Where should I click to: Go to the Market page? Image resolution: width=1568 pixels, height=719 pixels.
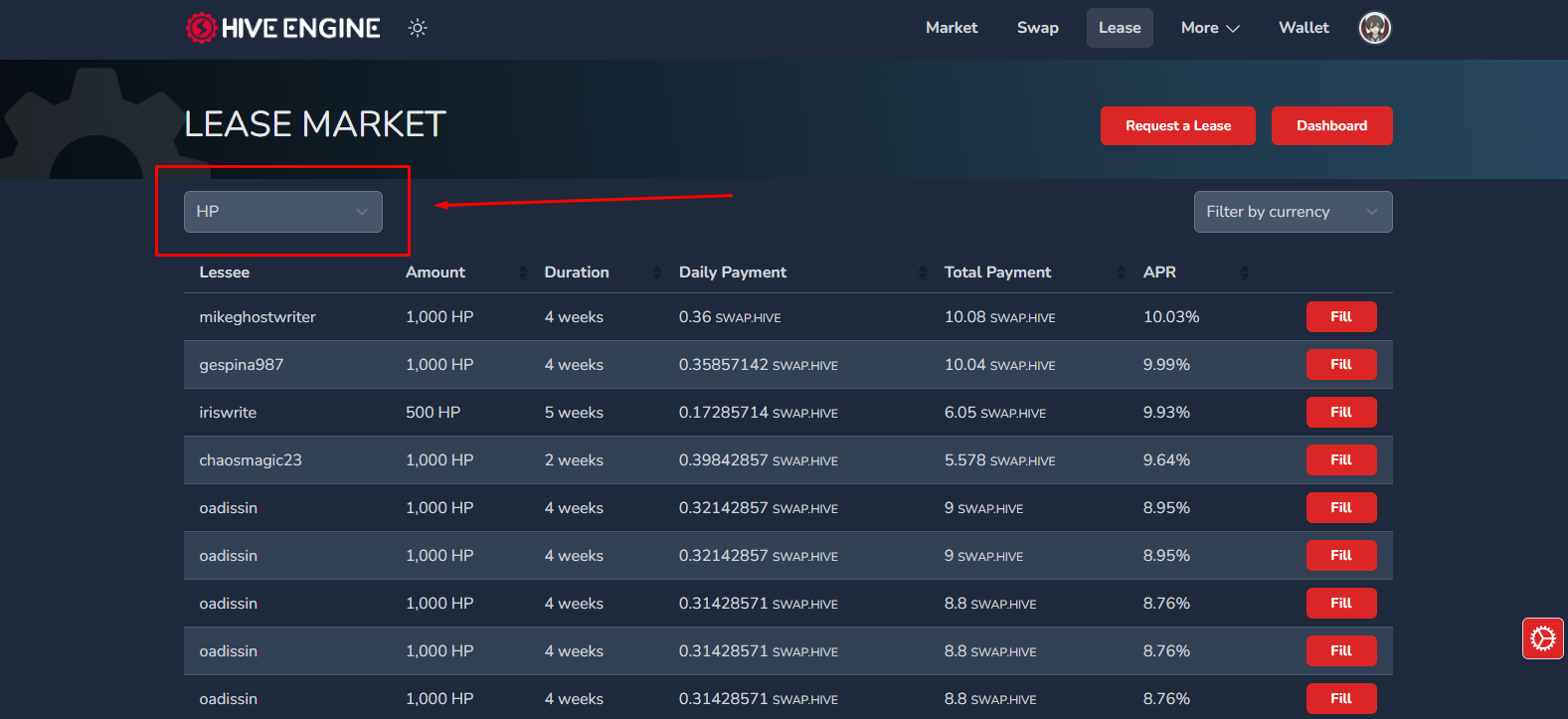952,28
